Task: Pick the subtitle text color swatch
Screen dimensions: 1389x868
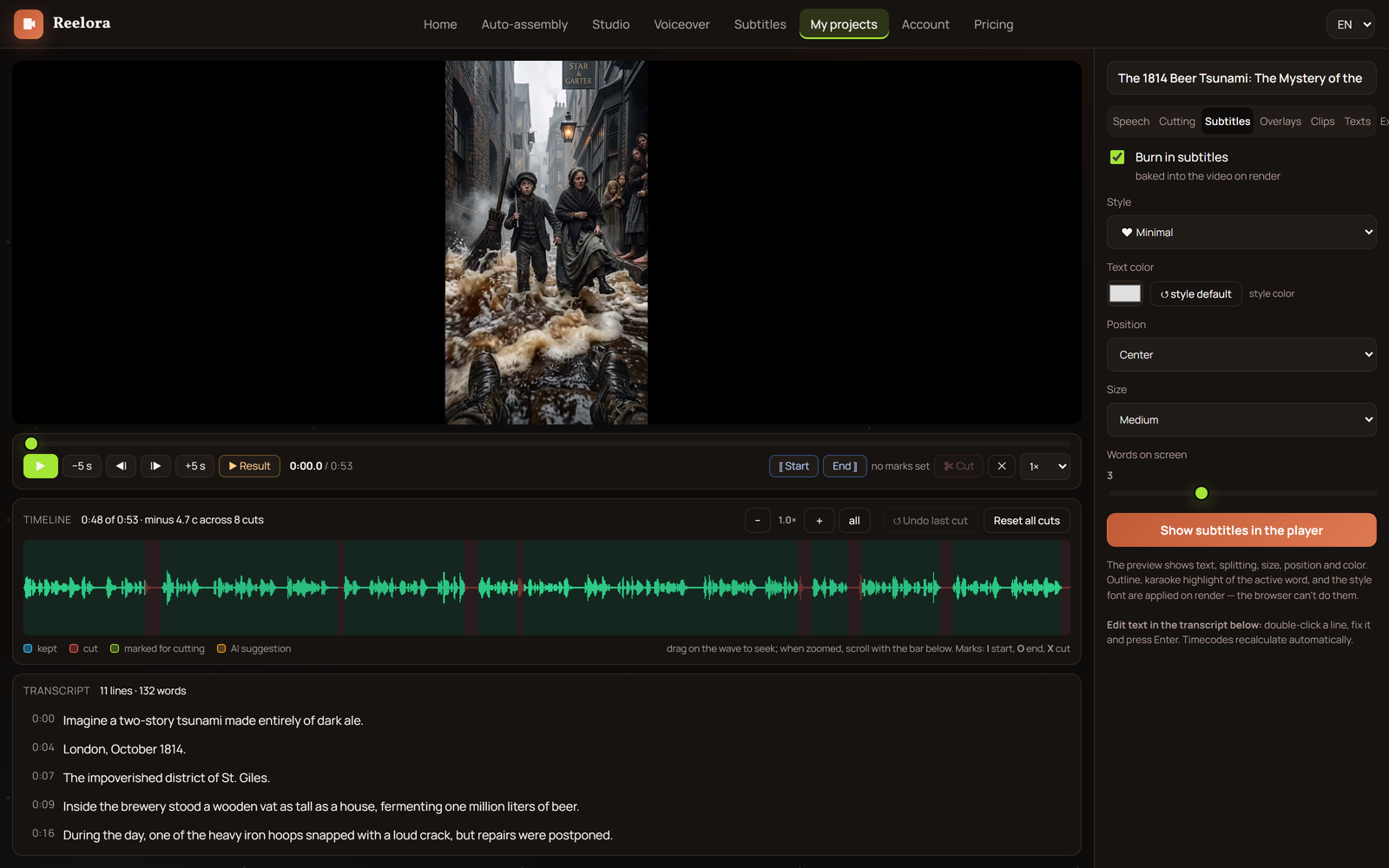Action: pyautogui.click(x=1125, y=293)
